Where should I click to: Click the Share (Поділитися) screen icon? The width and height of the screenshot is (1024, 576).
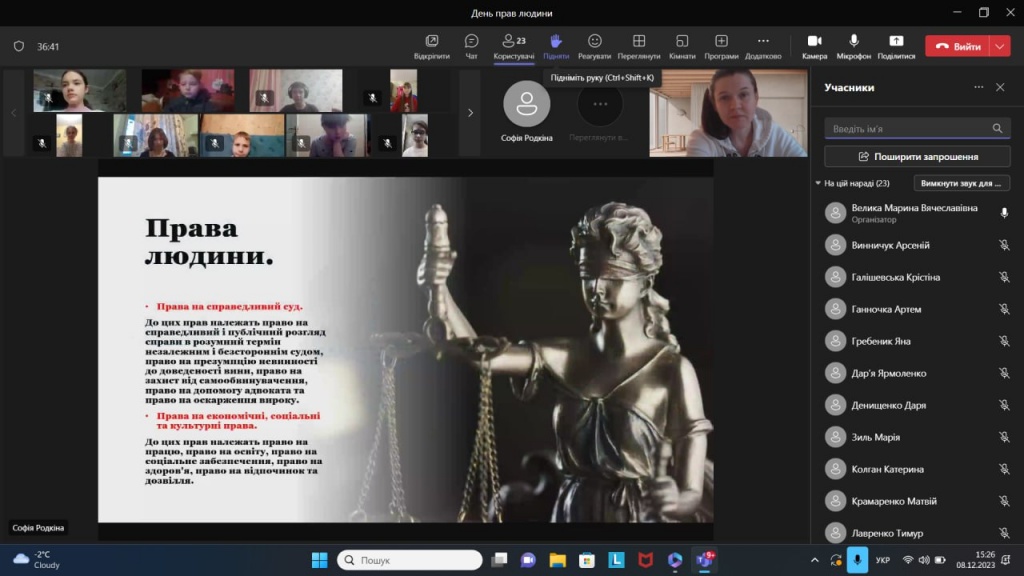(x=896, y=46)
